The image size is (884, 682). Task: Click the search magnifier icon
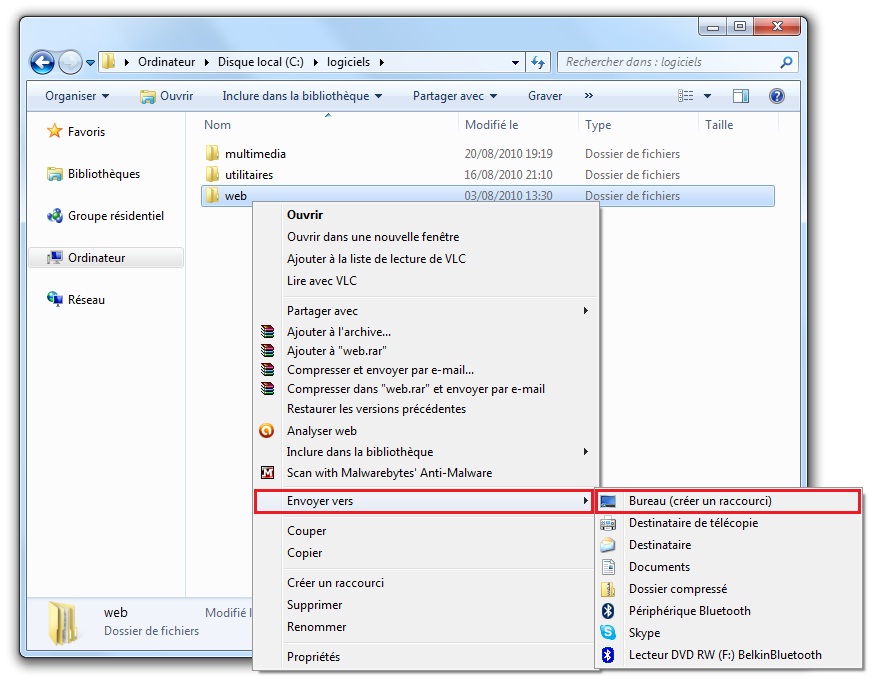coord(786,62)
